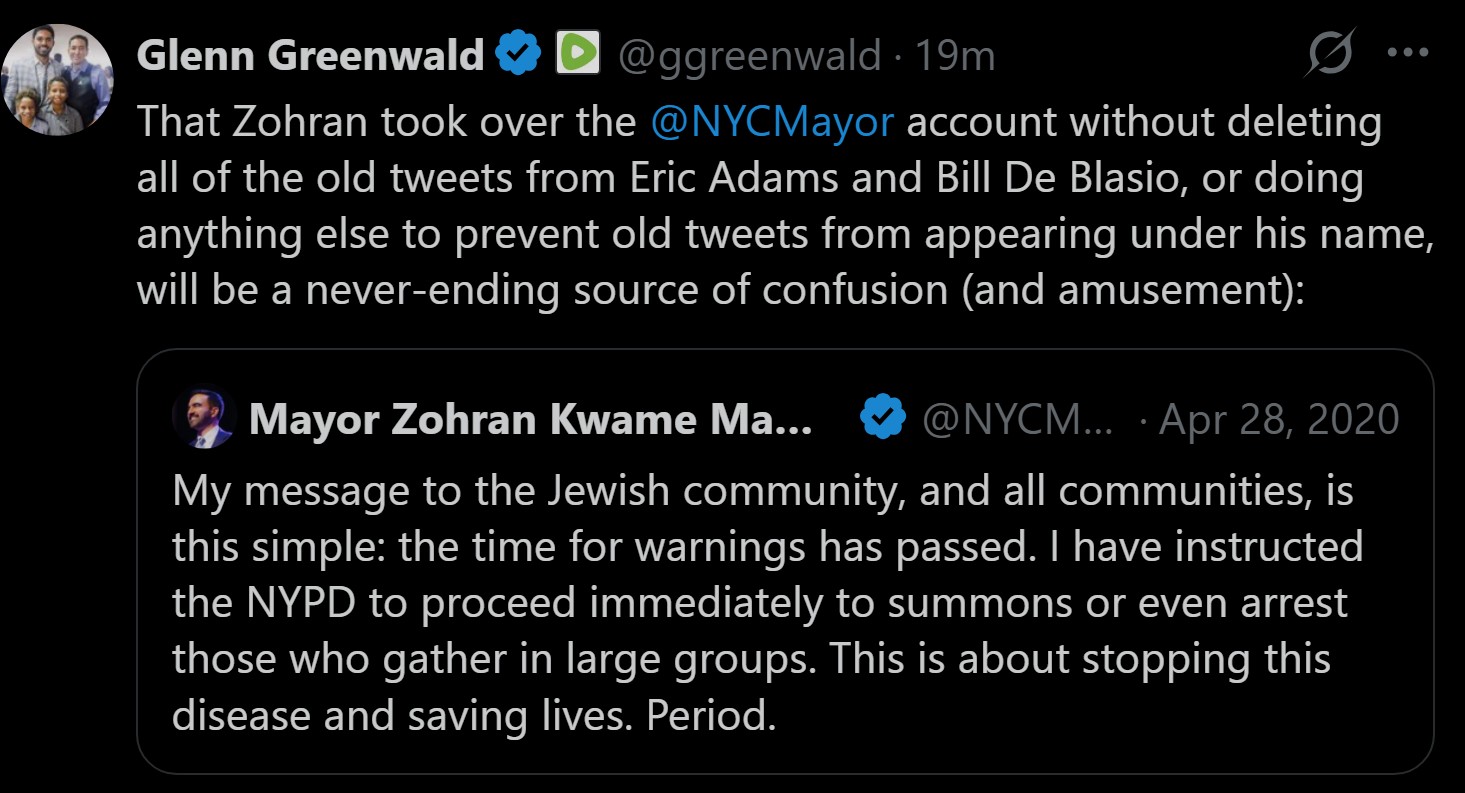Image resolution: width=1465 pixels, height=793 pixels.
Task: Click the Glenn Greenwald display name
Action: (310, 55)
